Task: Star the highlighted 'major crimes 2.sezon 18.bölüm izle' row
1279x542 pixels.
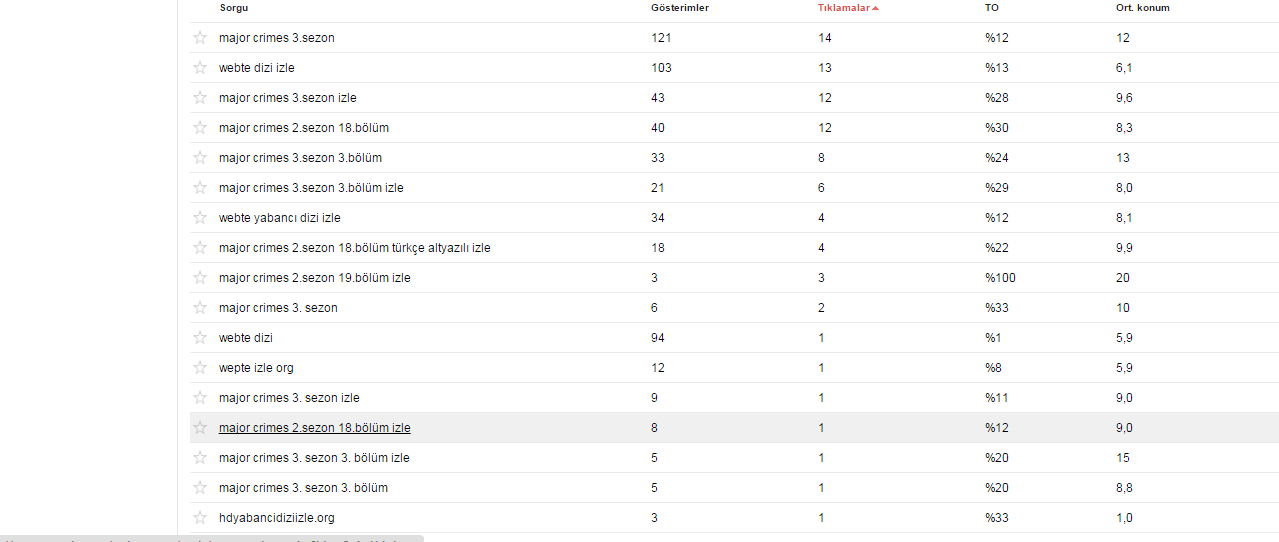Action: [200, 428]
